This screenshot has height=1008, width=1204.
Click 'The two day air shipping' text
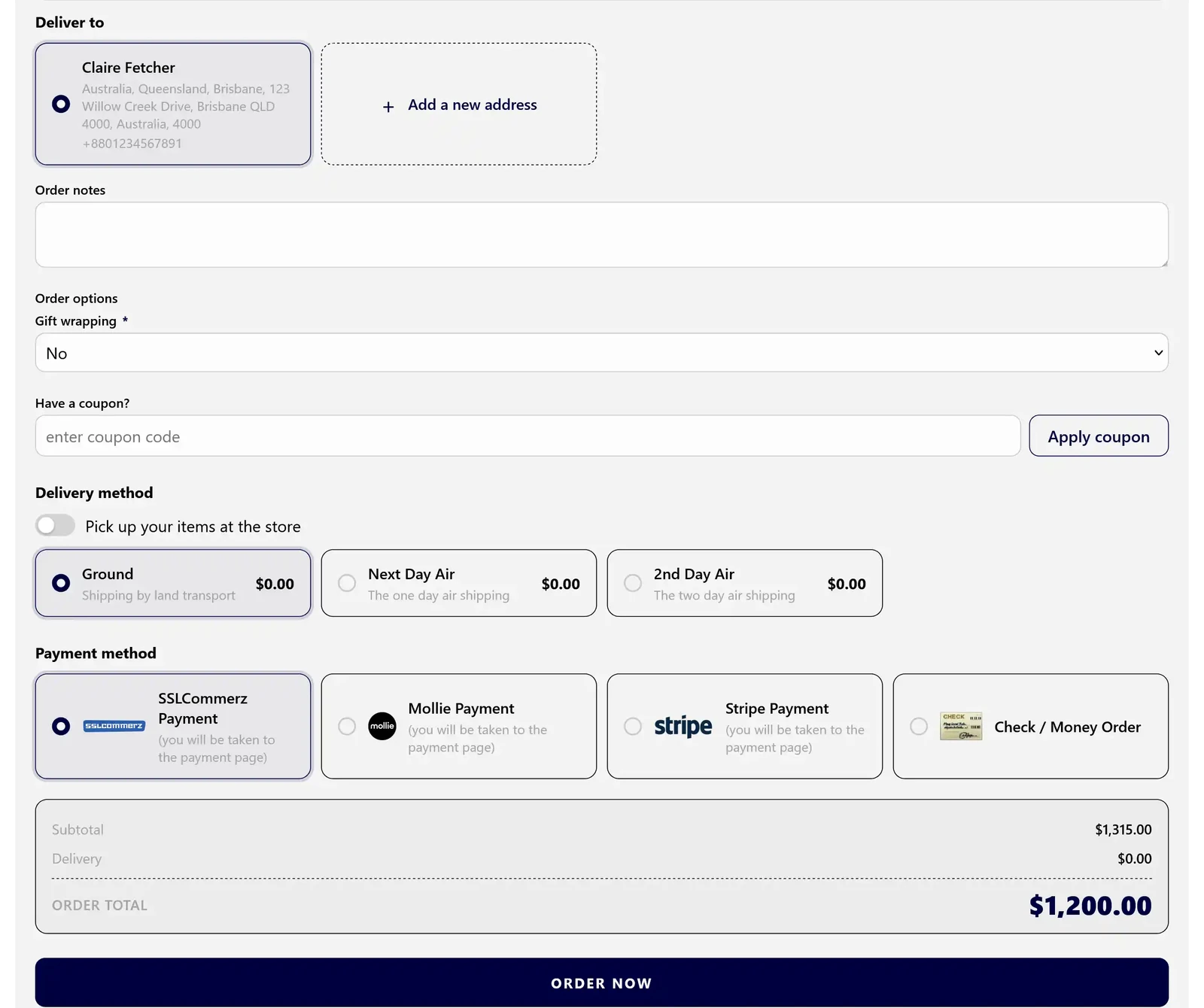coord(725,595)
